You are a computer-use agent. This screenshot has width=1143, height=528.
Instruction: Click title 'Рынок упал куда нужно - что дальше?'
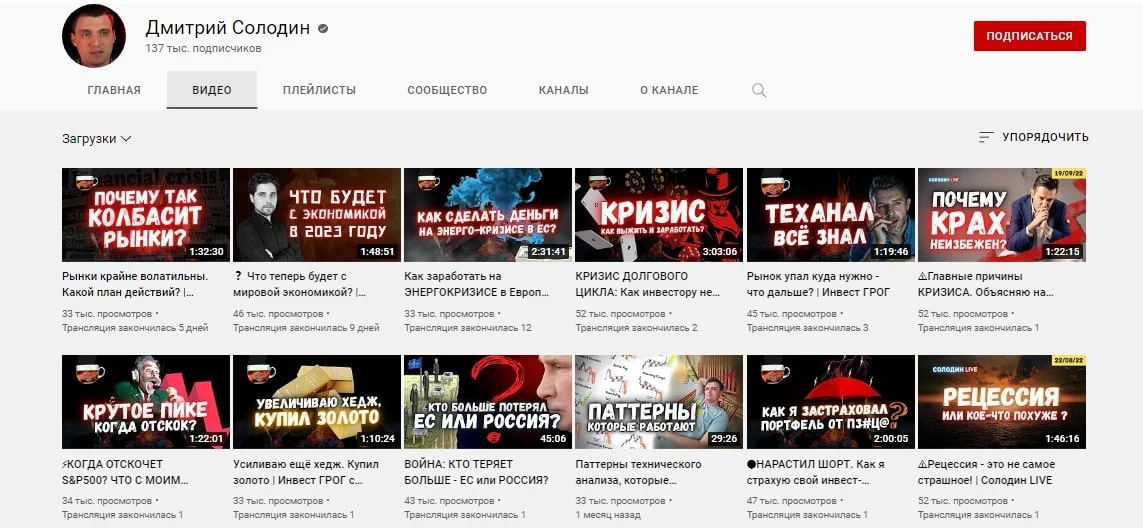[x=817, y=284]
